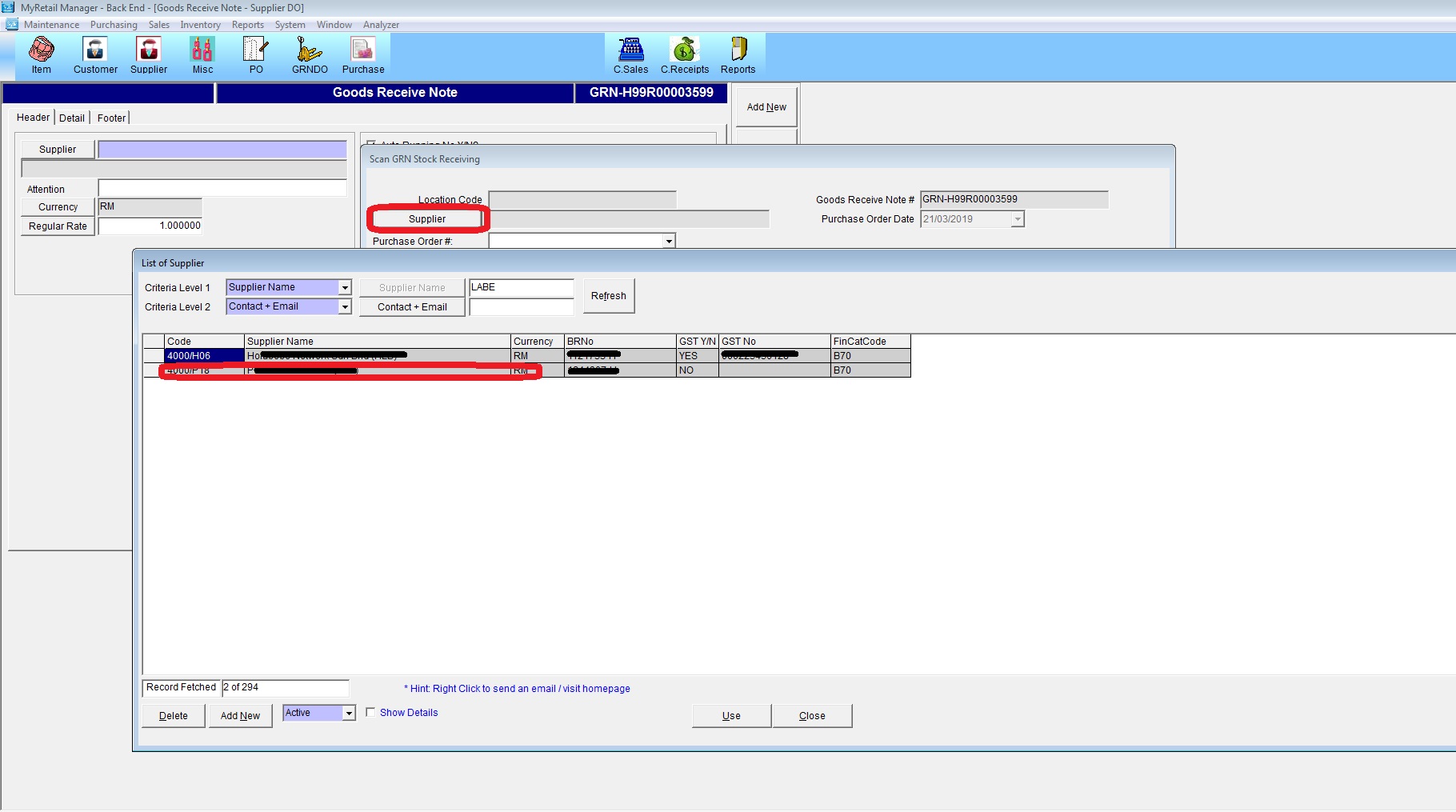This screenshot has height=812, width=1456.
Task: Enable the Show Details checkbox
Action: click(x=370, y=712)
